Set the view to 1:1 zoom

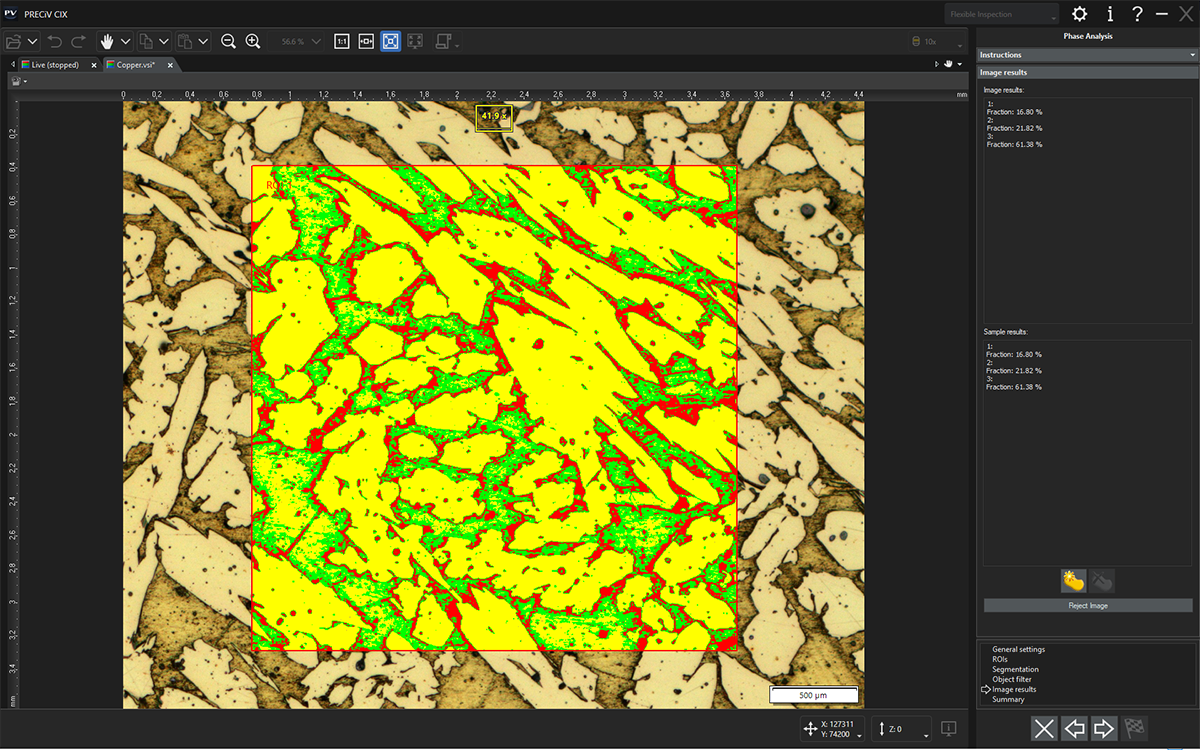tap(342, 41)
